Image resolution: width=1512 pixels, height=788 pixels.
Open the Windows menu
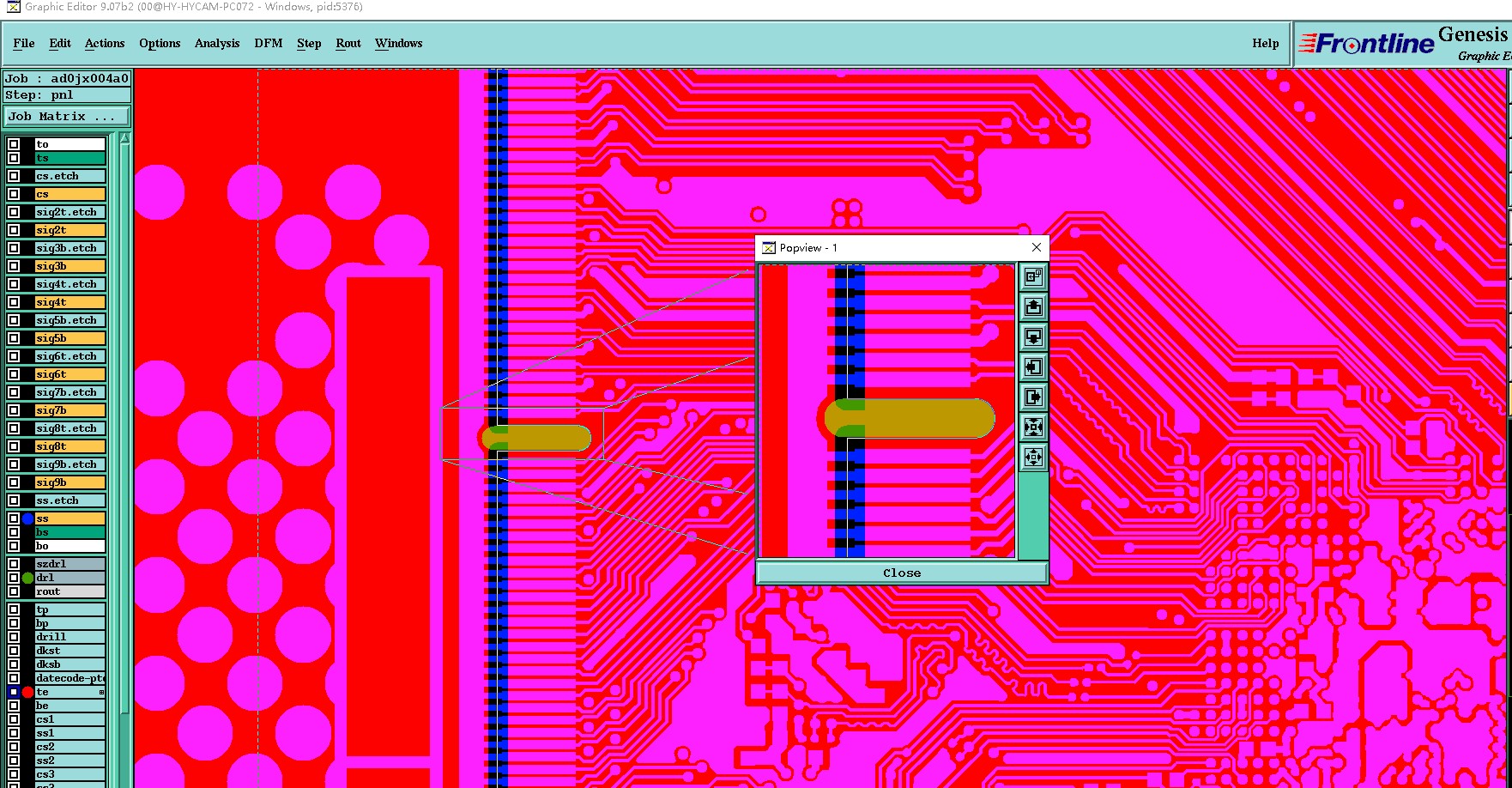399,43
